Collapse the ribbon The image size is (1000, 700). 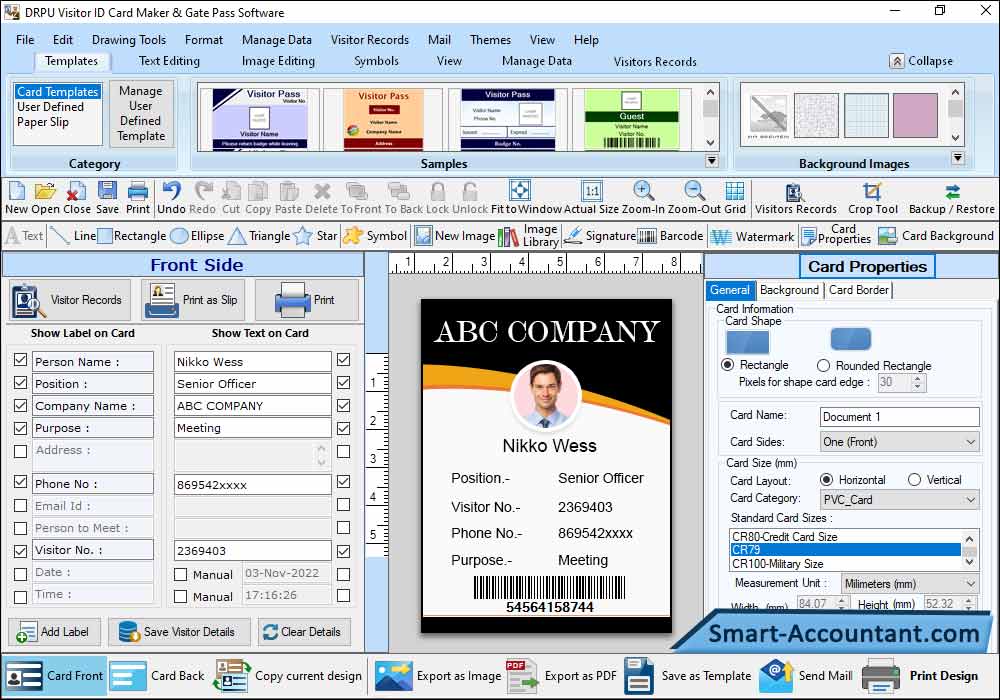(921, 61)
